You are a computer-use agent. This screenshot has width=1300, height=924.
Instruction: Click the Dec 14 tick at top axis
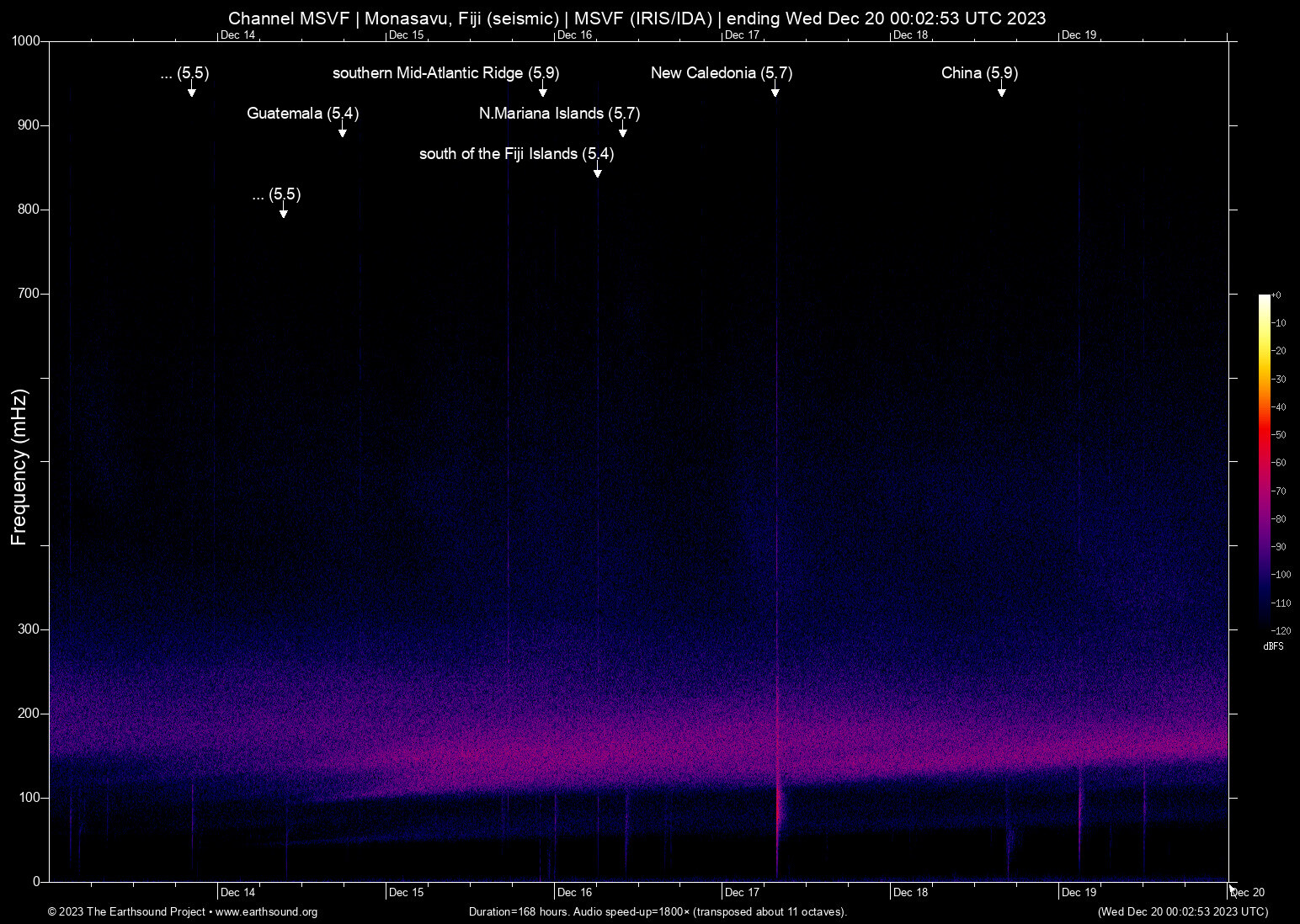tap(237, 35)
